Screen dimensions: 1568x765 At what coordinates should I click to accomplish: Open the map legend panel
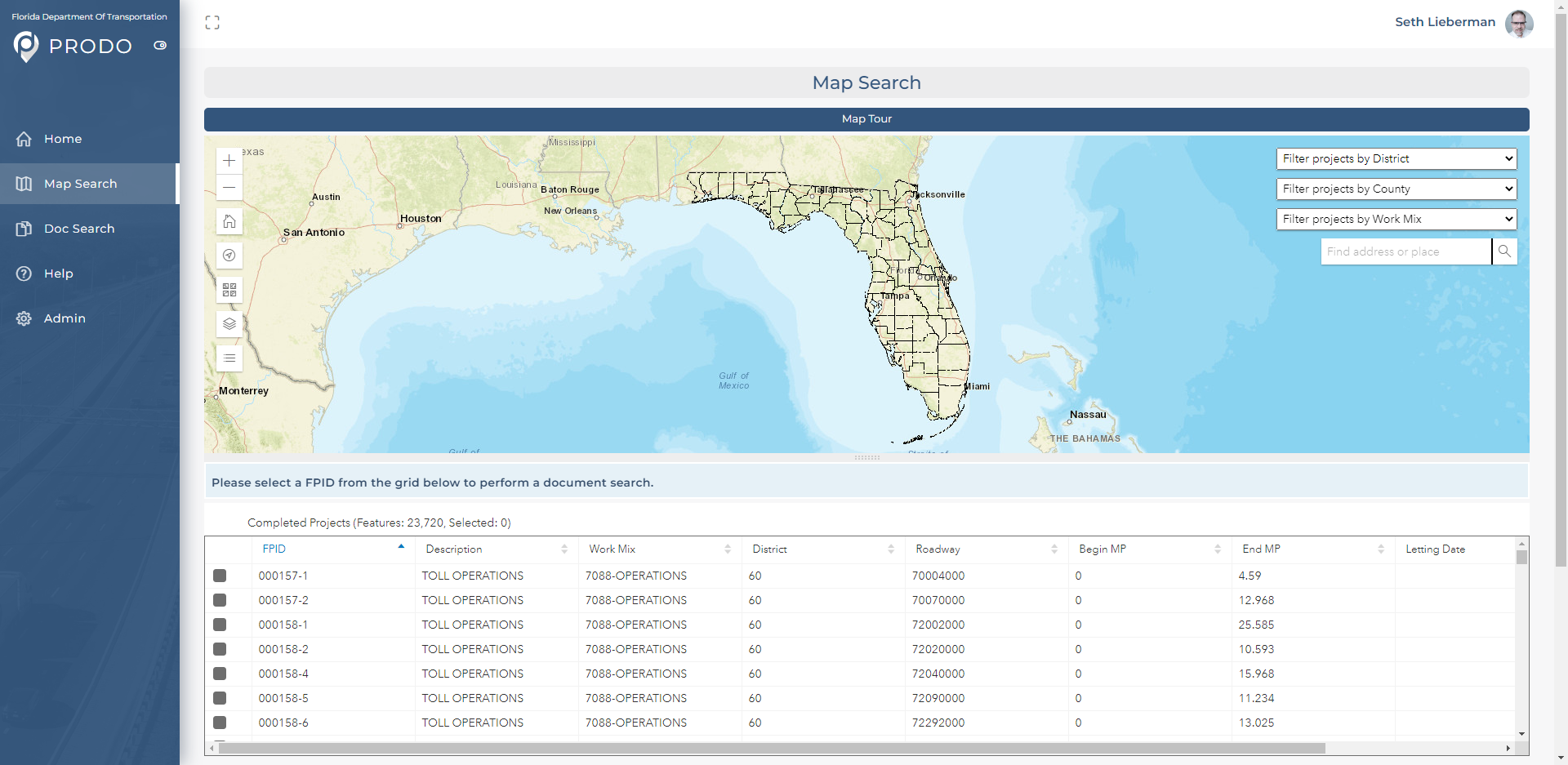pos(229,358)
